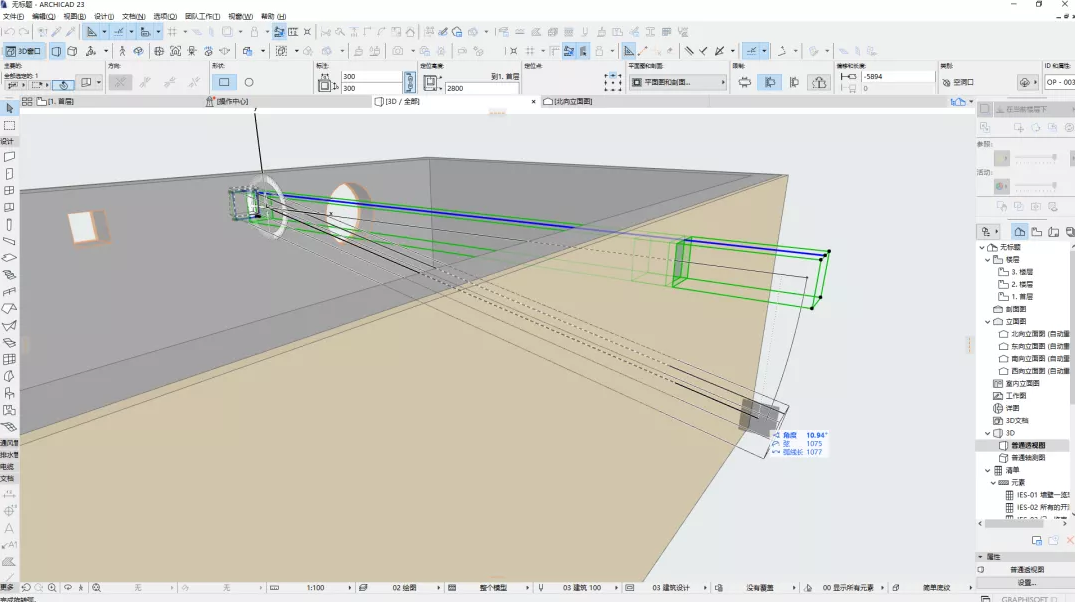
Task: Click the grid snap icon in toolbar
Action: coord(171,32)
